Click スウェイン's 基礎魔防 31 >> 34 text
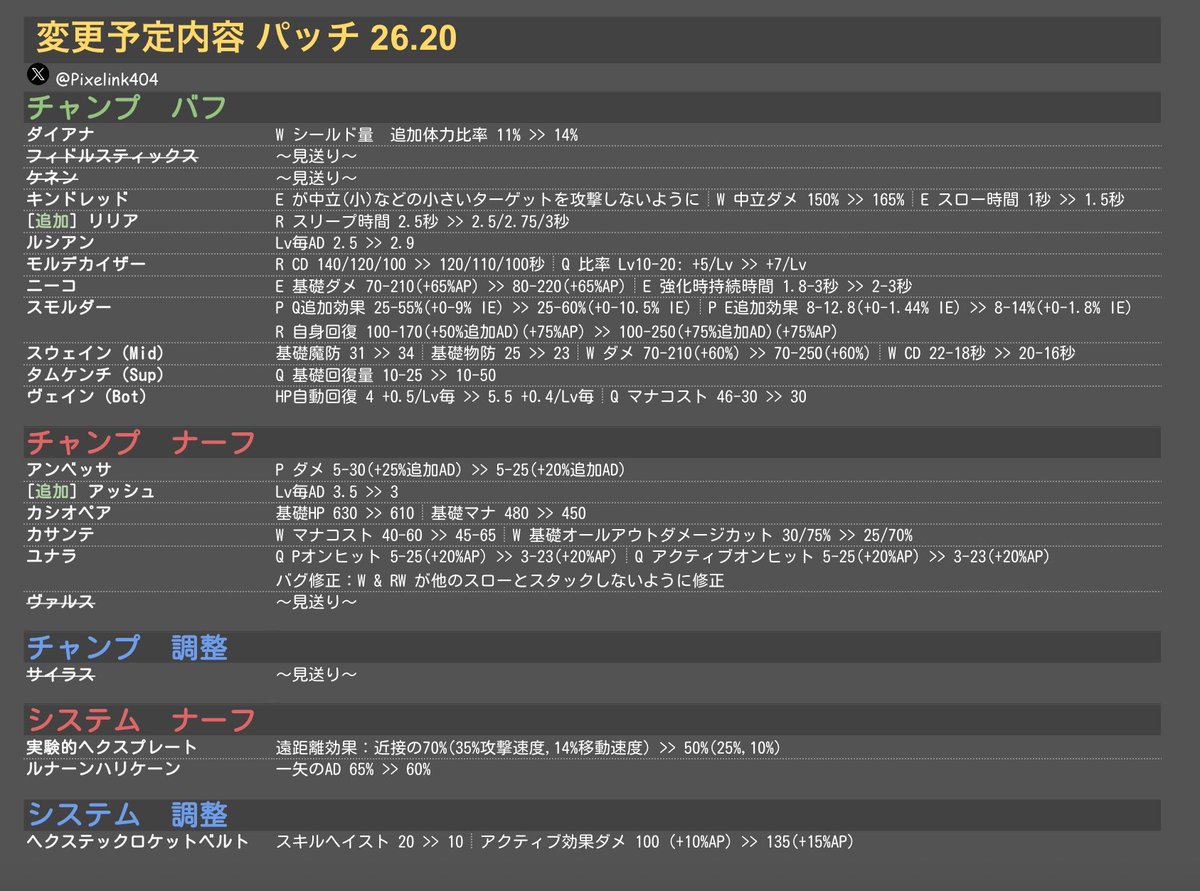The width and height of the screenshot is (1200, 891). pos(345,354)
